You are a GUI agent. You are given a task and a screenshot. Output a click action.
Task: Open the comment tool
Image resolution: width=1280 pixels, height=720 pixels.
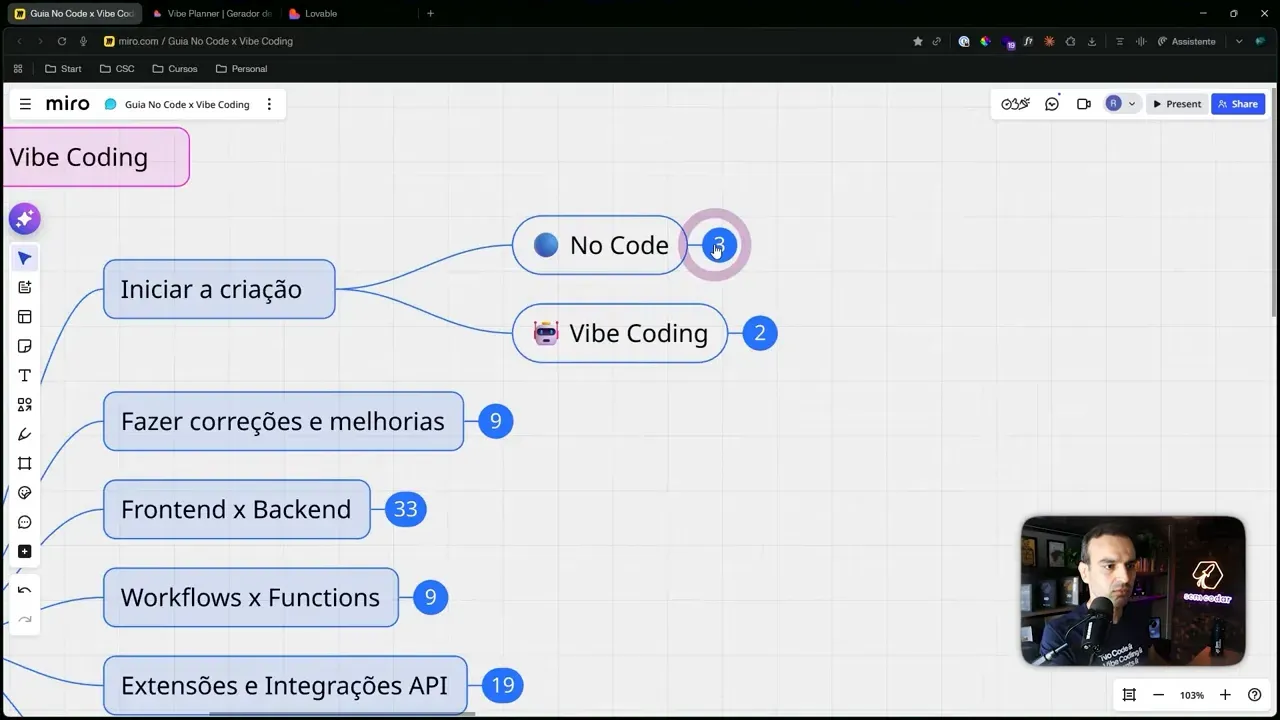tap(24, 521)
